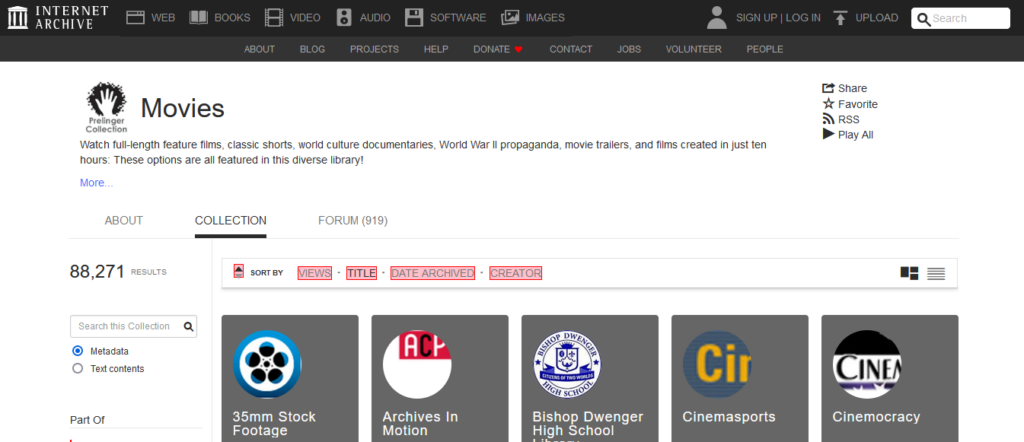1024x442 pixels.
Task: Select the Text contents radio button
Action: (78, 368)
